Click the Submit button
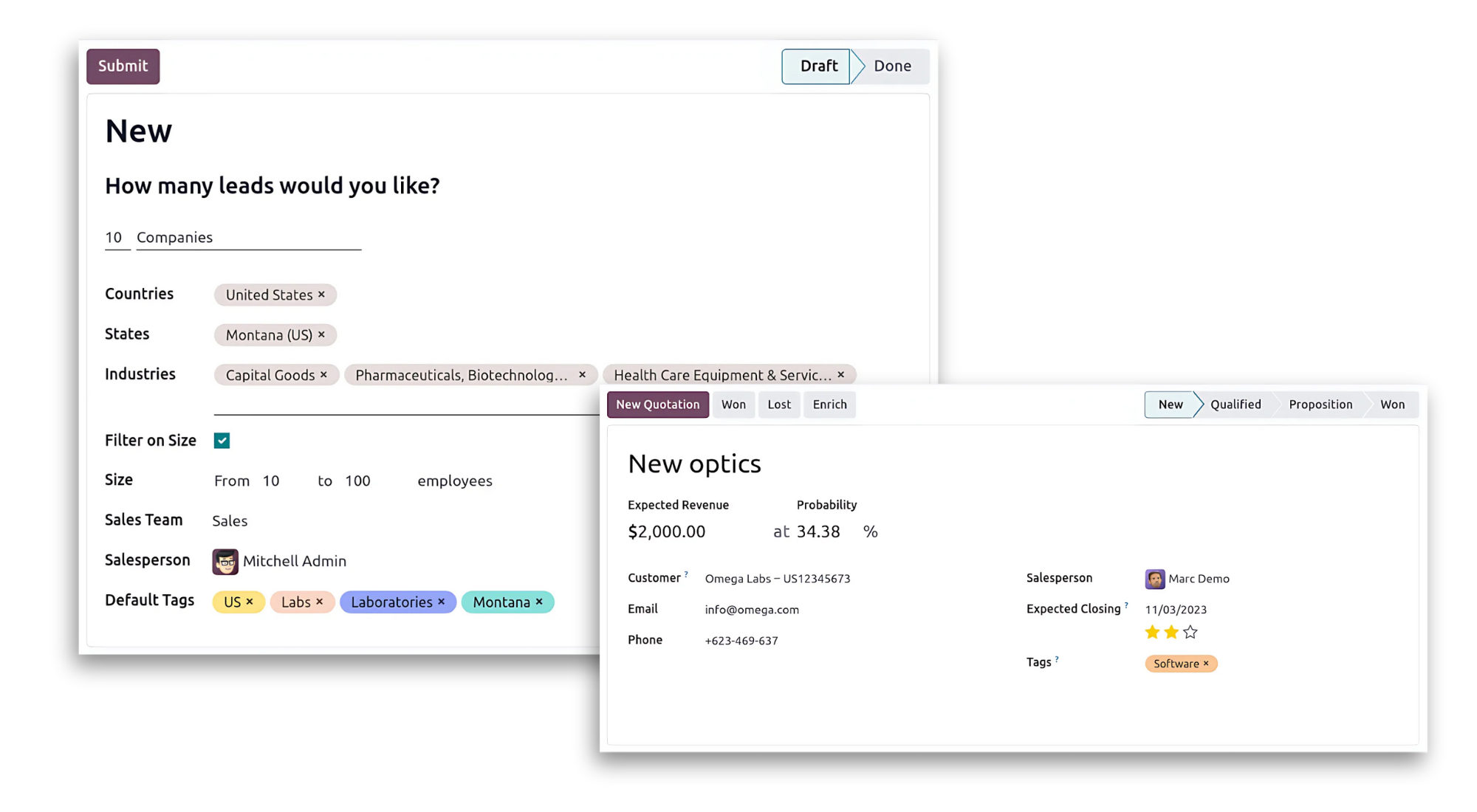 pyautogui.click(x=123, y=66)
